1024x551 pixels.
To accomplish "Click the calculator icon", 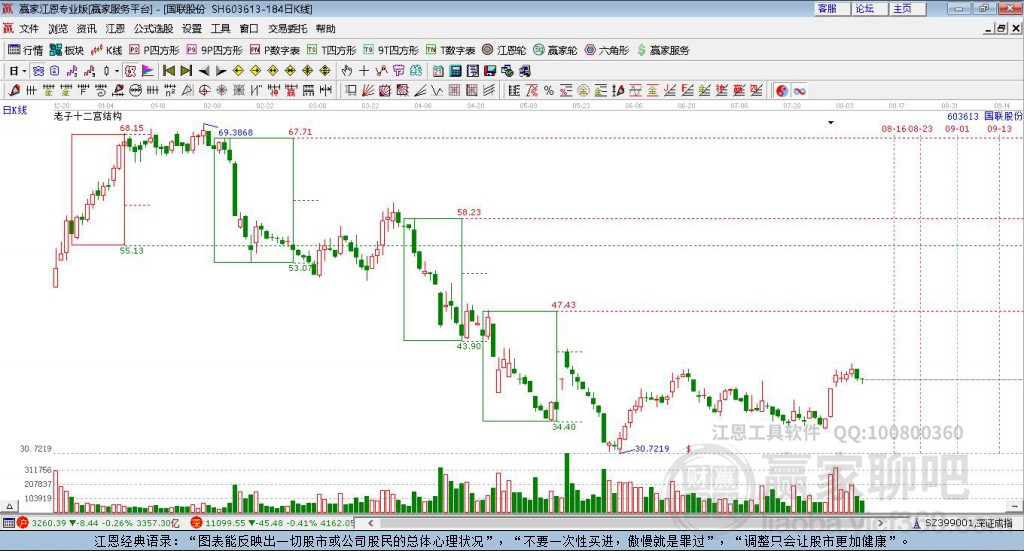I will [456, 71].
